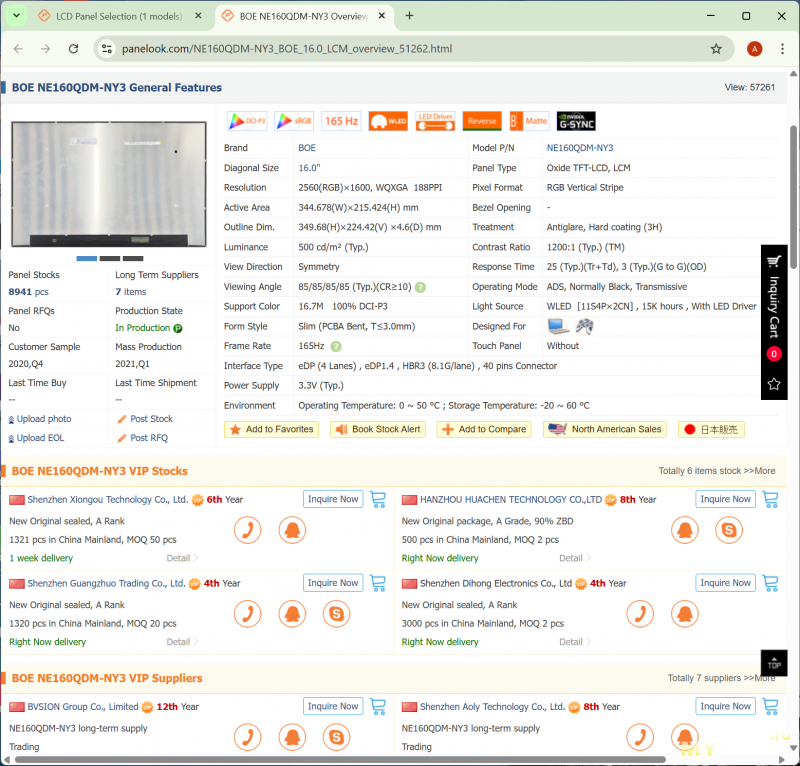Click the LED Driver badge

[x=435, y=121]
